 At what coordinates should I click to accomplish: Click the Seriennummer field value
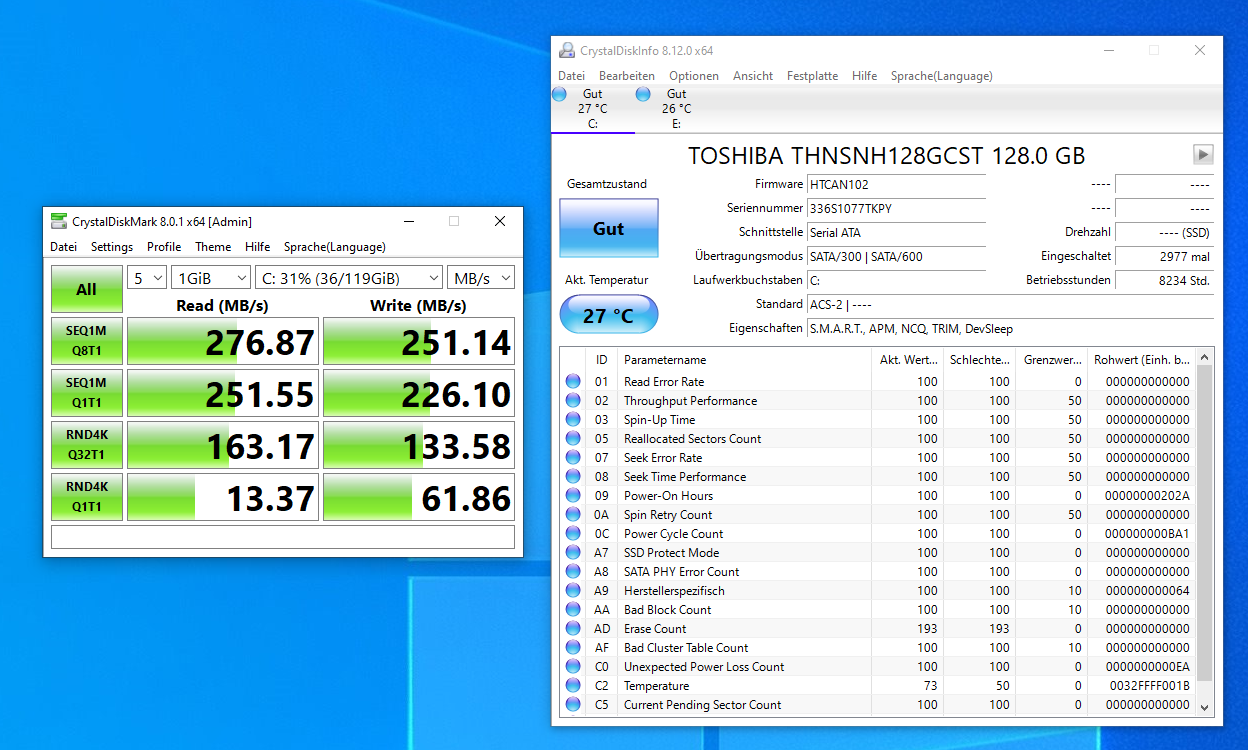tap(896, 208)
